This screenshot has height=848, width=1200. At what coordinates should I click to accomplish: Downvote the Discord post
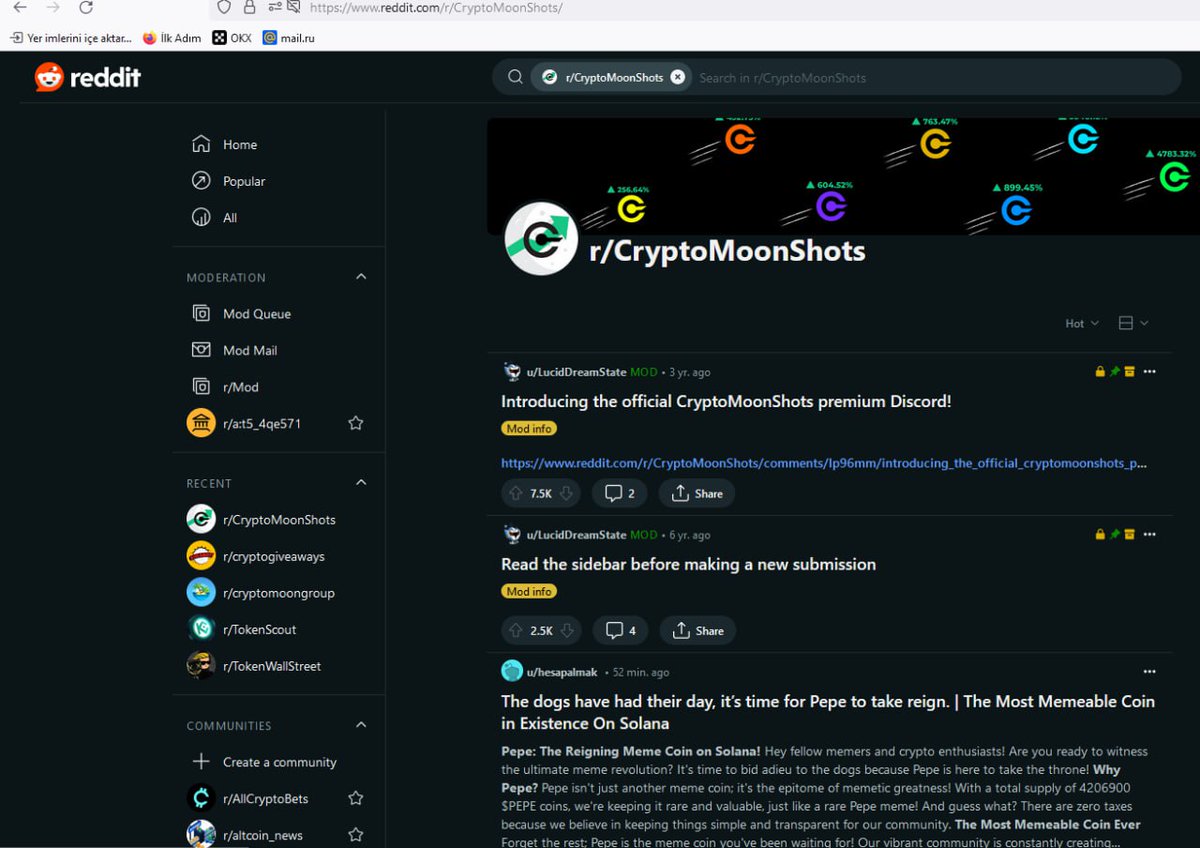(x=566, y=493)
